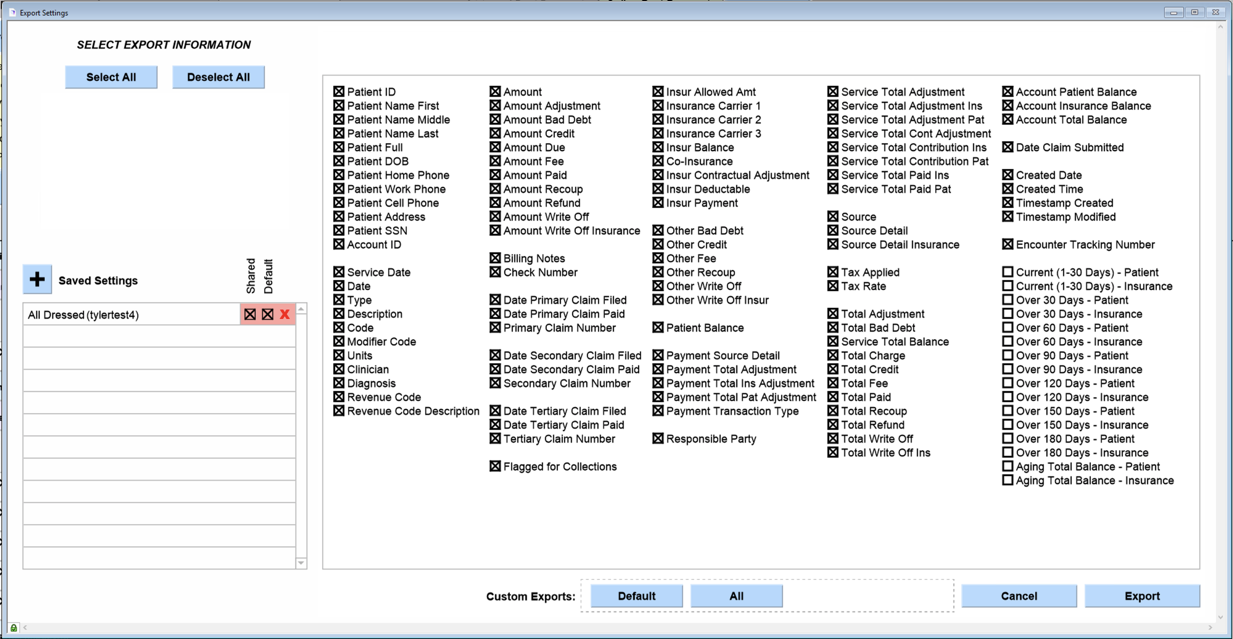Select the All Dressed (tylertest4) saved setting
This screenshot has height=639, width=1233.
click(x=130, y=315)
